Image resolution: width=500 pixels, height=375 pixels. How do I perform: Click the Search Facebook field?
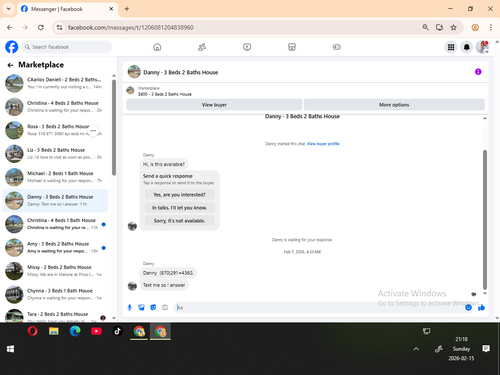(x=67, y=47)
